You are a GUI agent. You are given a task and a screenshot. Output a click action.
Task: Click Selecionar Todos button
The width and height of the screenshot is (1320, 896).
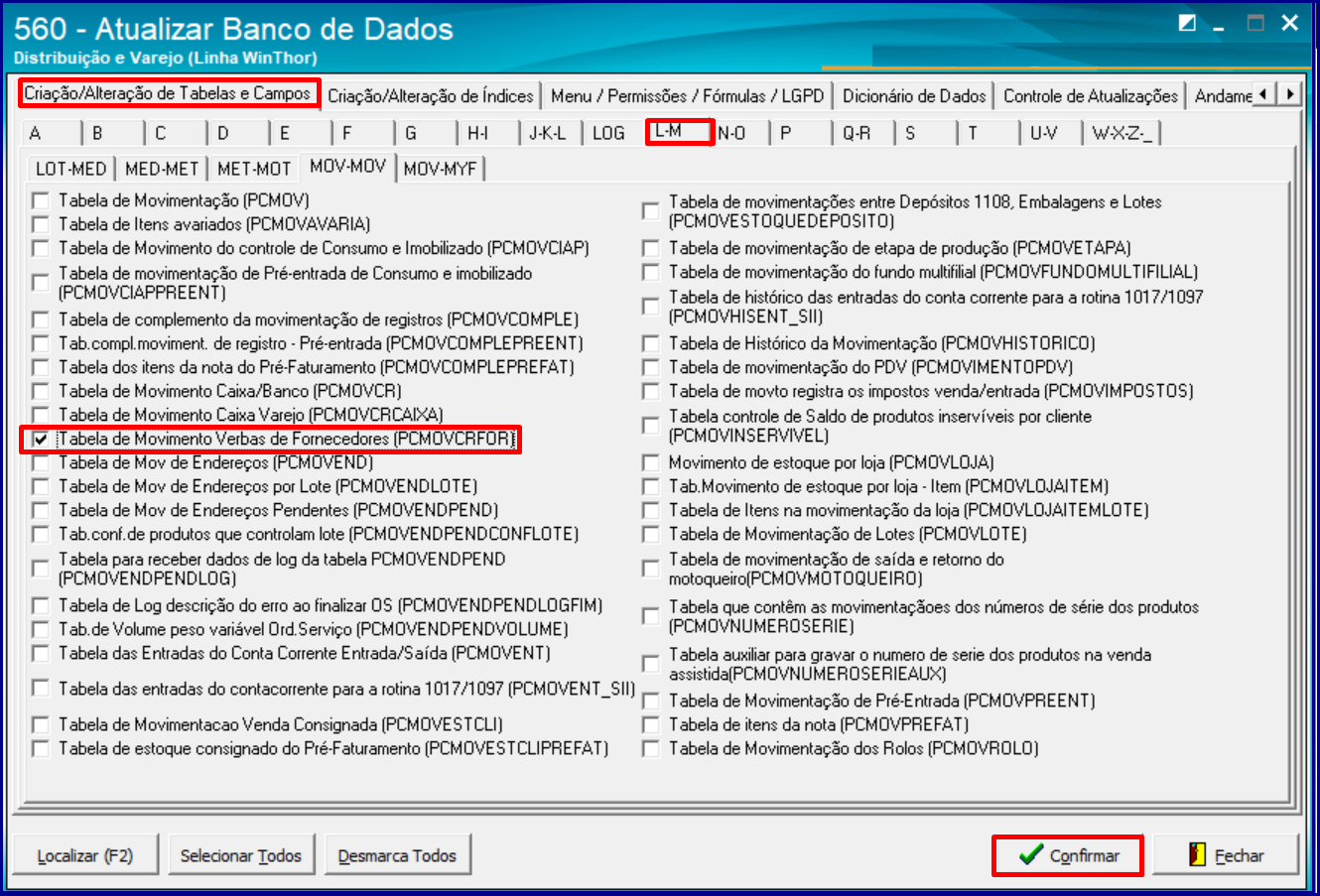click(x=241, y=855)
